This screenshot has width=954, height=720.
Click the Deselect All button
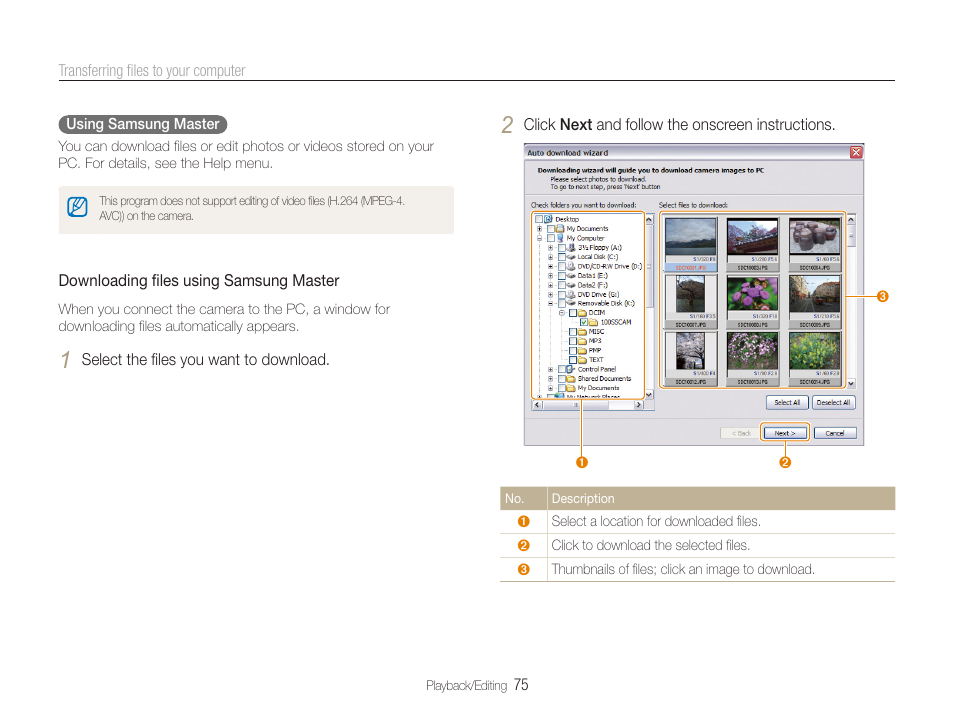(834, 402)
